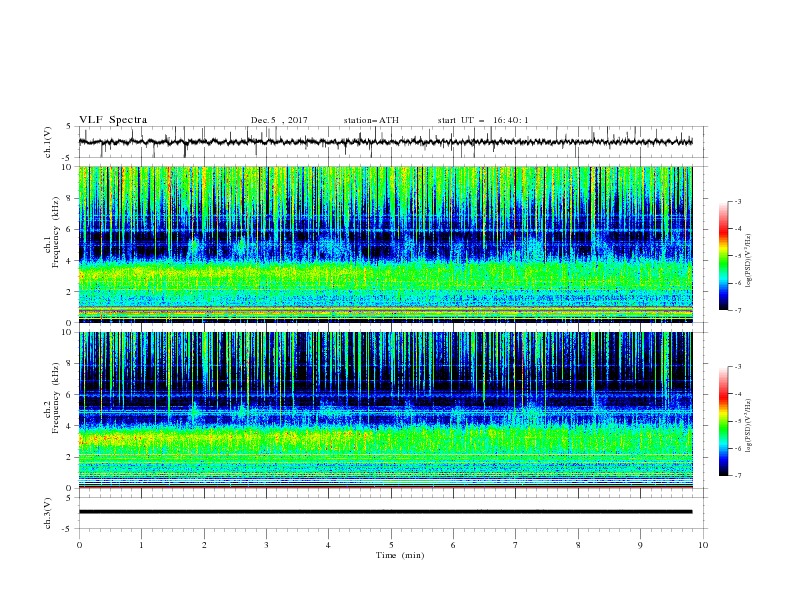Click time axis tick label "0"
This screenshot has width=792, height=612.
tap(79, 545)
